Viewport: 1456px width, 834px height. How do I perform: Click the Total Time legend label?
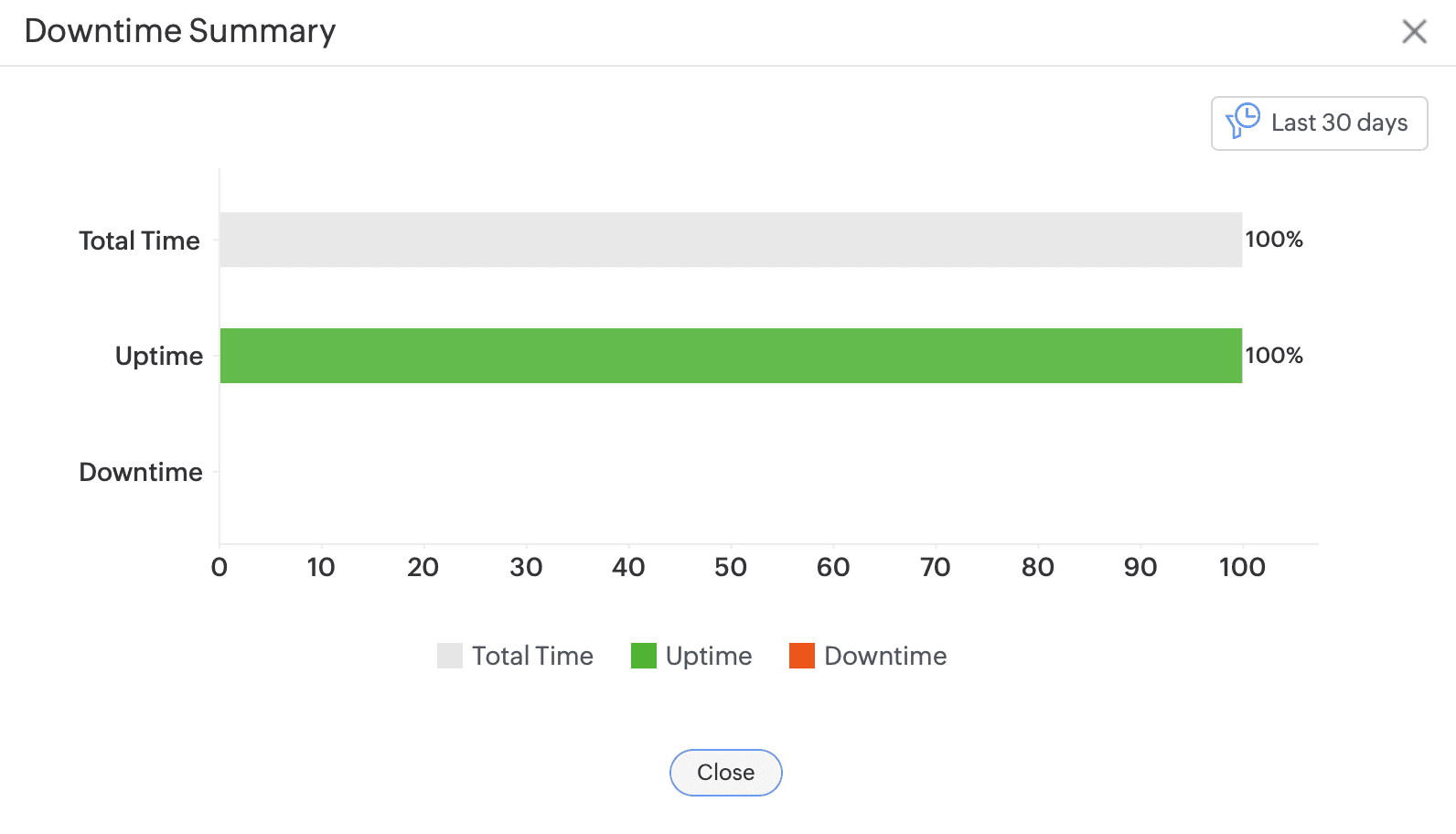point(532,656)
